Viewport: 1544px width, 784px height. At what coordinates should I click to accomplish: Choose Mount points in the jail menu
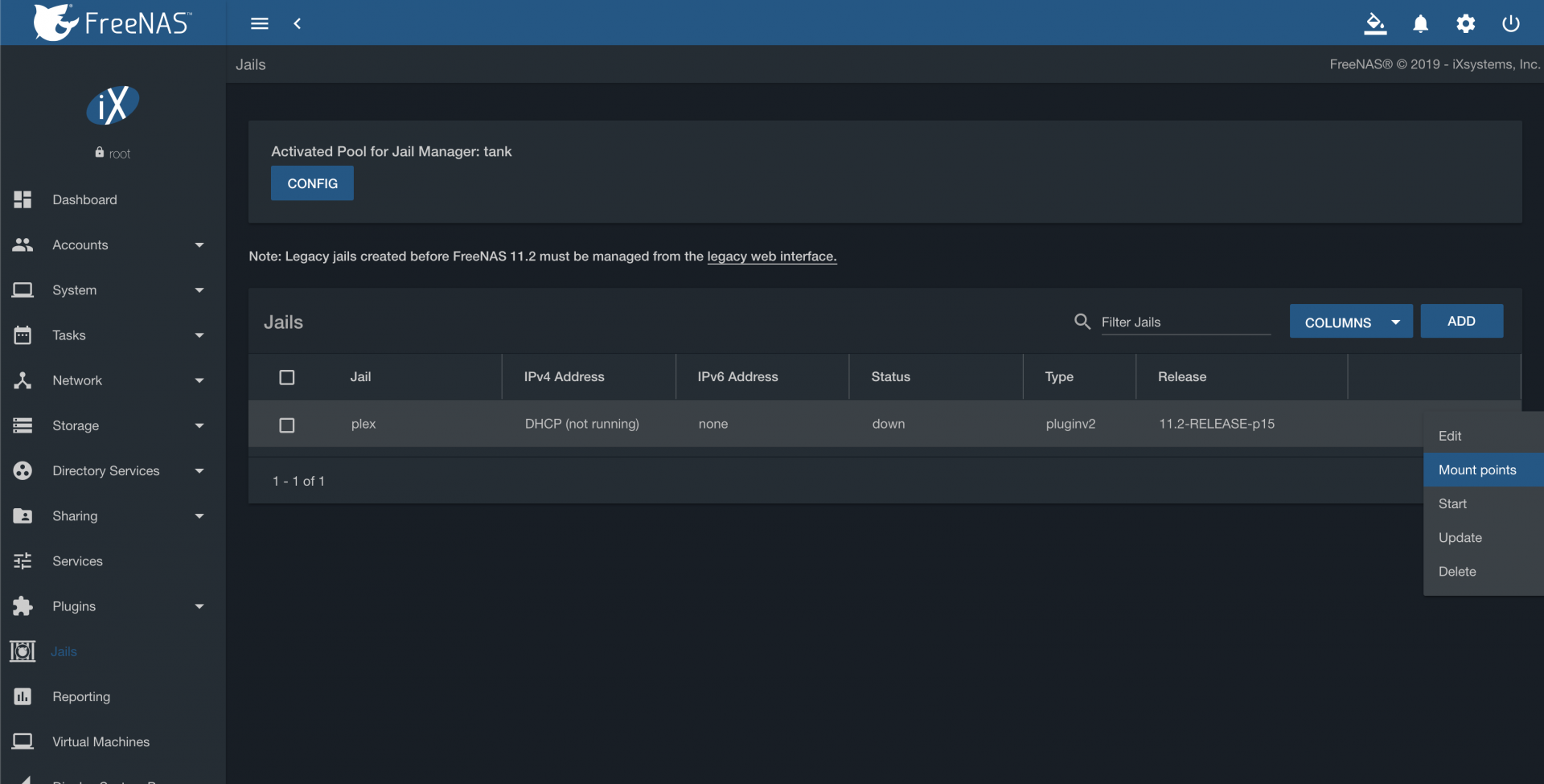pyautogui.click(x=1484, y=470)
